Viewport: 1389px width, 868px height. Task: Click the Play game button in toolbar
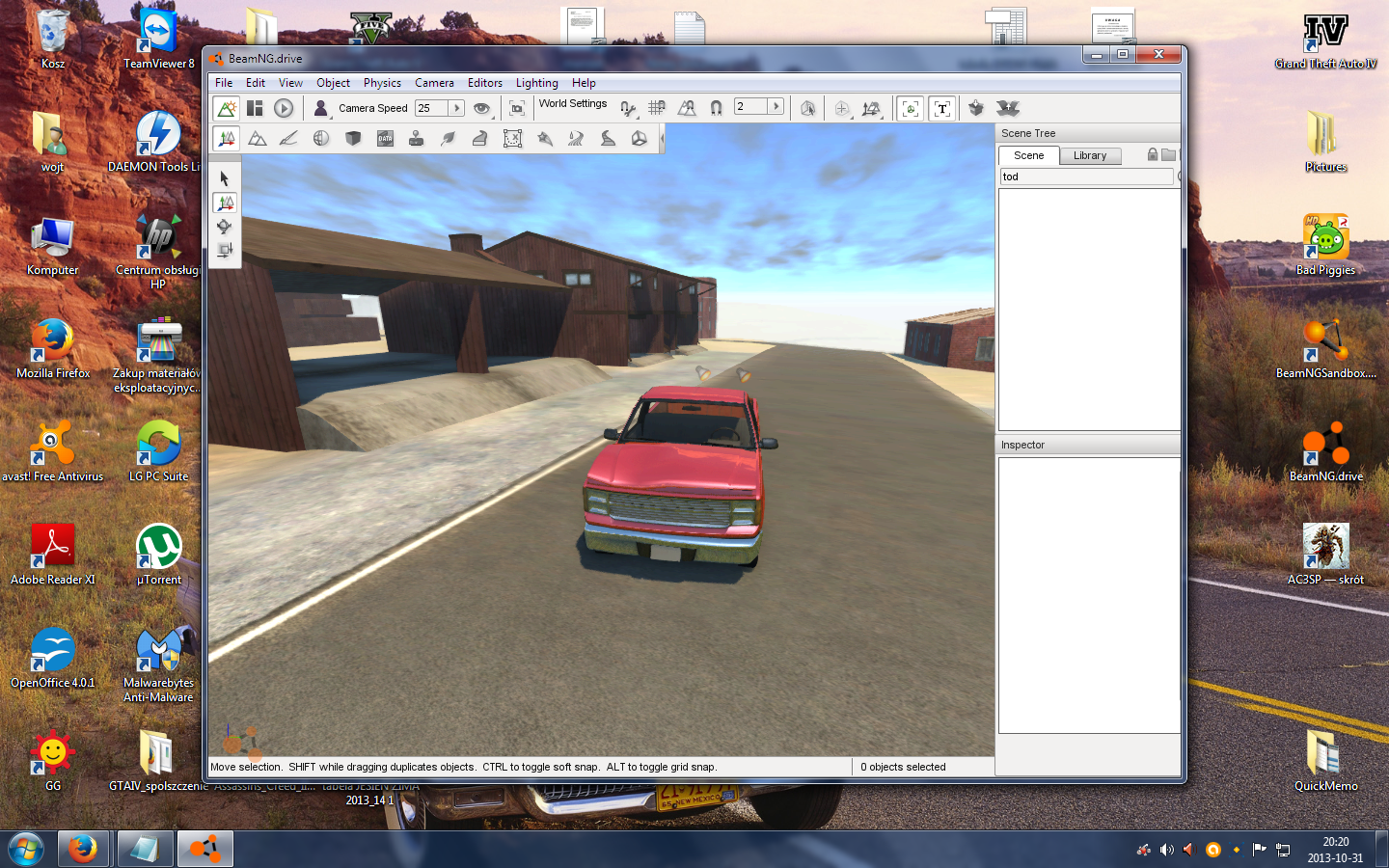pos(284,108)
